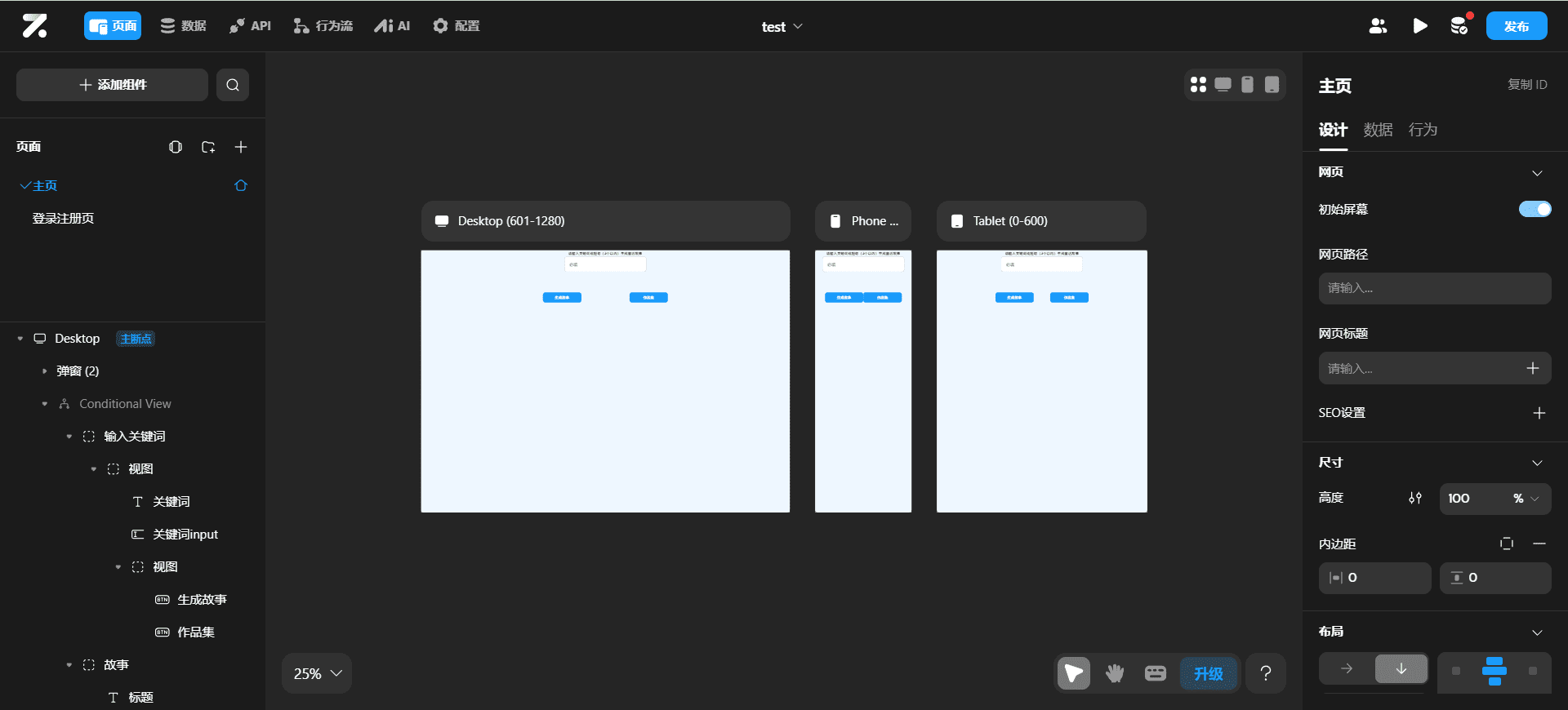Open the 页面 tab in top bar

pos(113,26)
